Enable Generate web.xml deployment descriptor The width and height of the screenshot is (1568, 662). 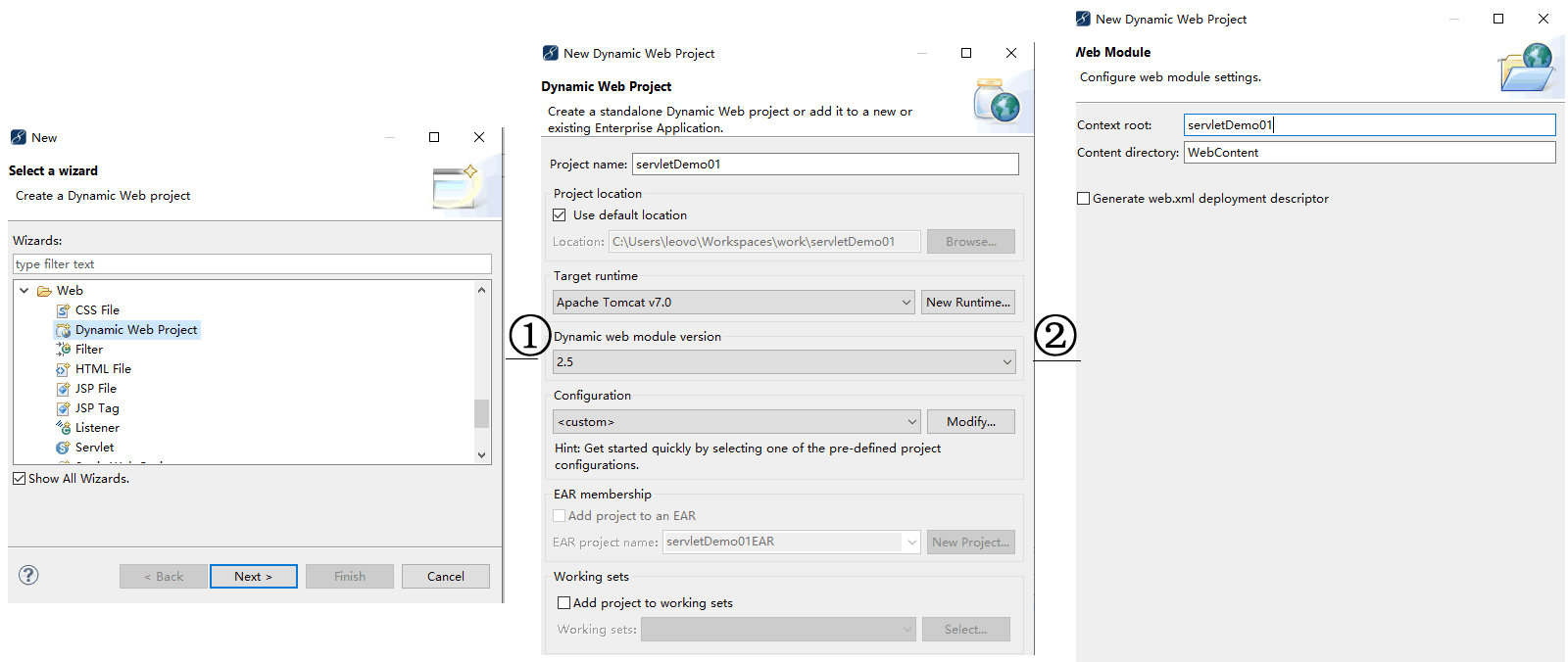tap(1084, 199)
